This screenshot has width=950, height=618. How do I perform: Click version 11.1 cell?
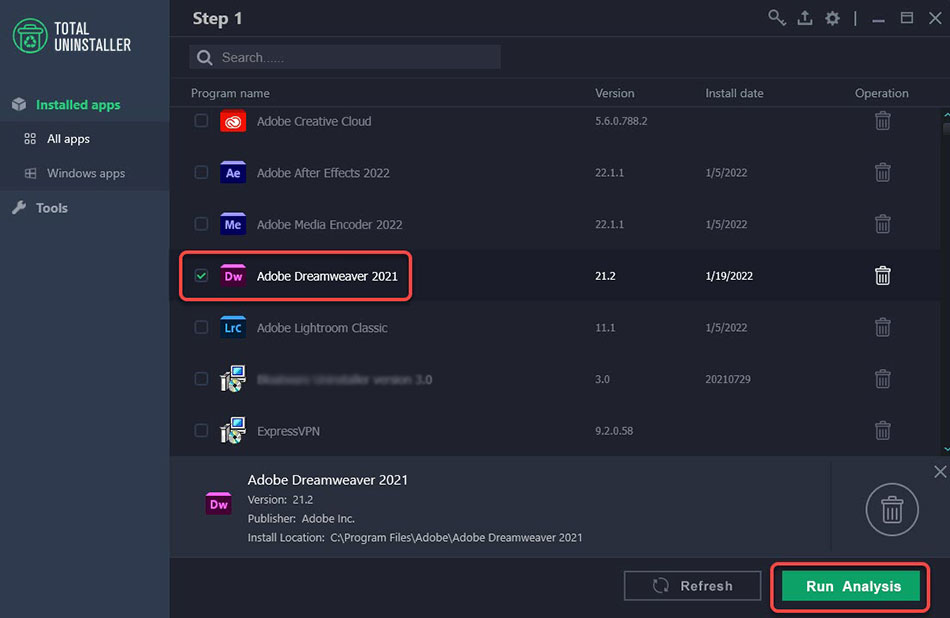click(605, 327)
